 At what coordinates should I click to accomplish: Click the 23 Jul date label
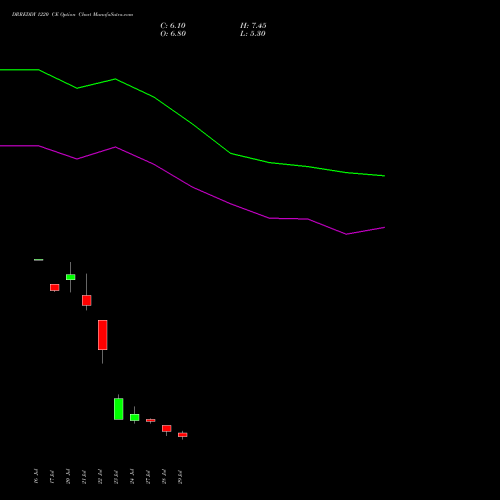[116, 476]
